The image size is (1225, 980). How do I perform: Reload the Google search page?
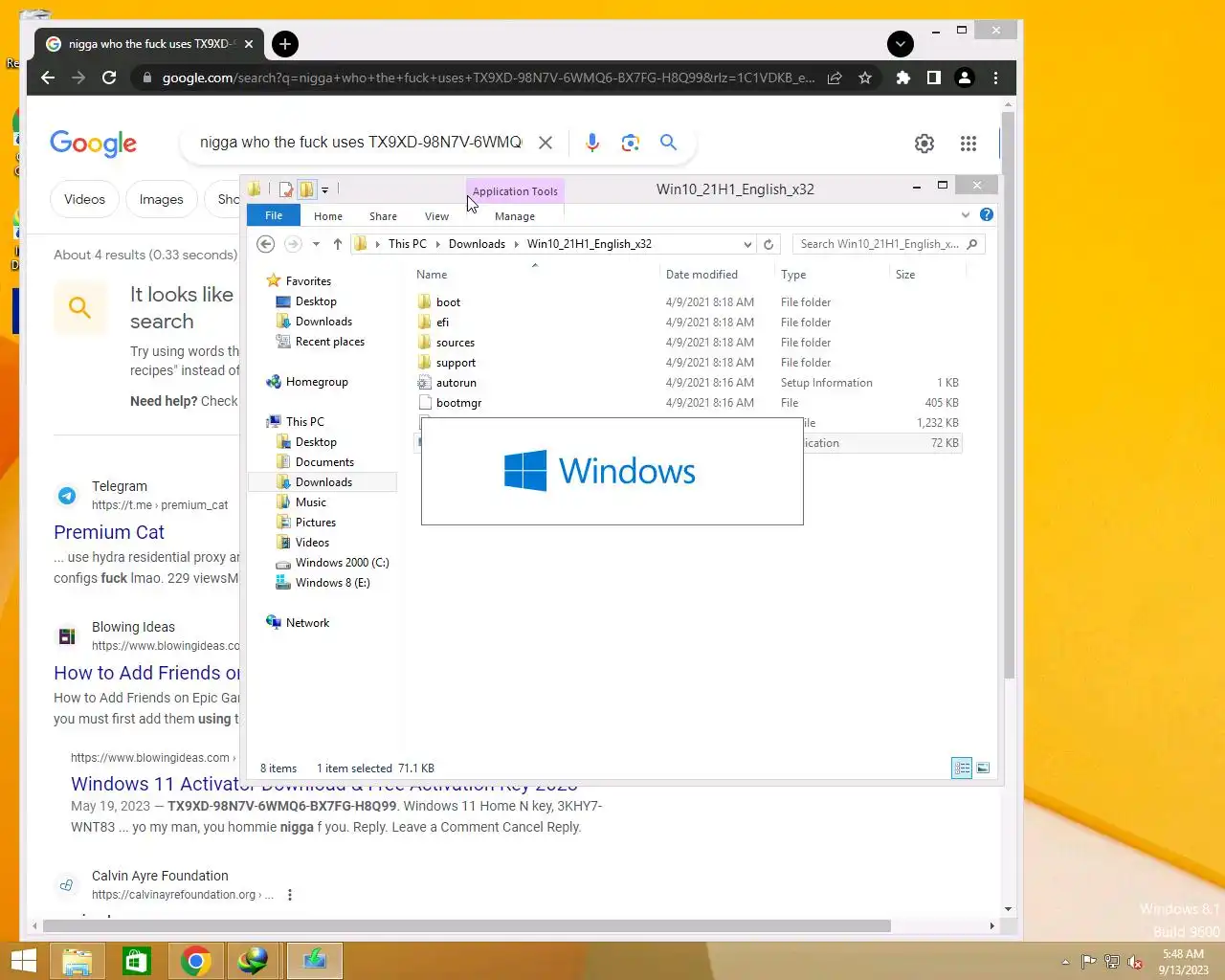(x=109, y=78)
